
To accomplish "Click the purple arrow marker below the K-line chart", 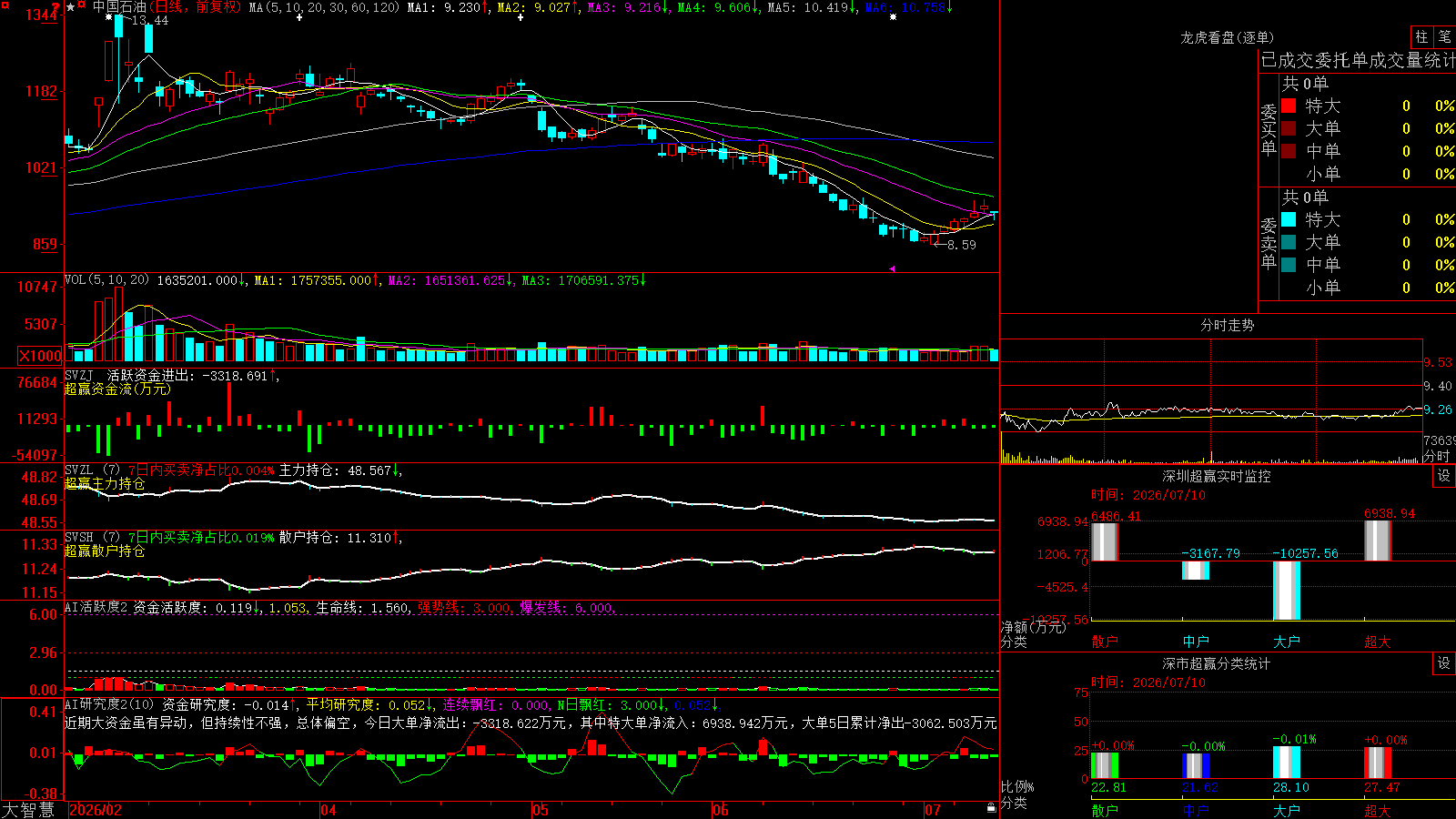I will 892,268.
